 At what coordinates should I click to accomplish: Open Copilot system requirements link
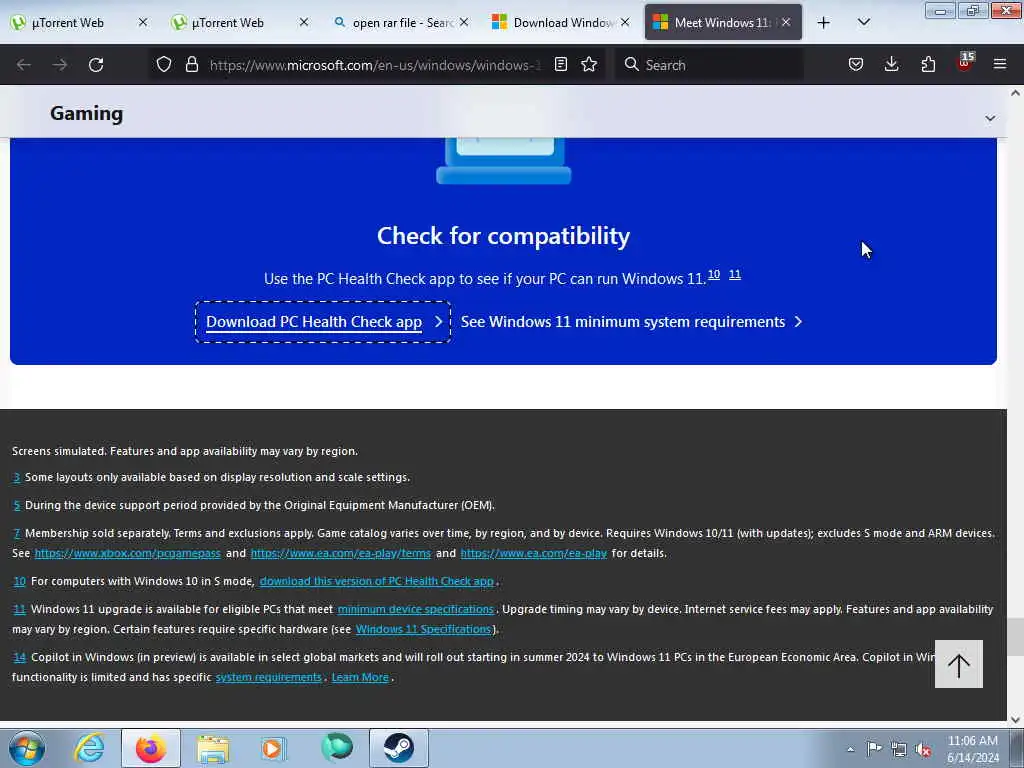tap(268, 677)
